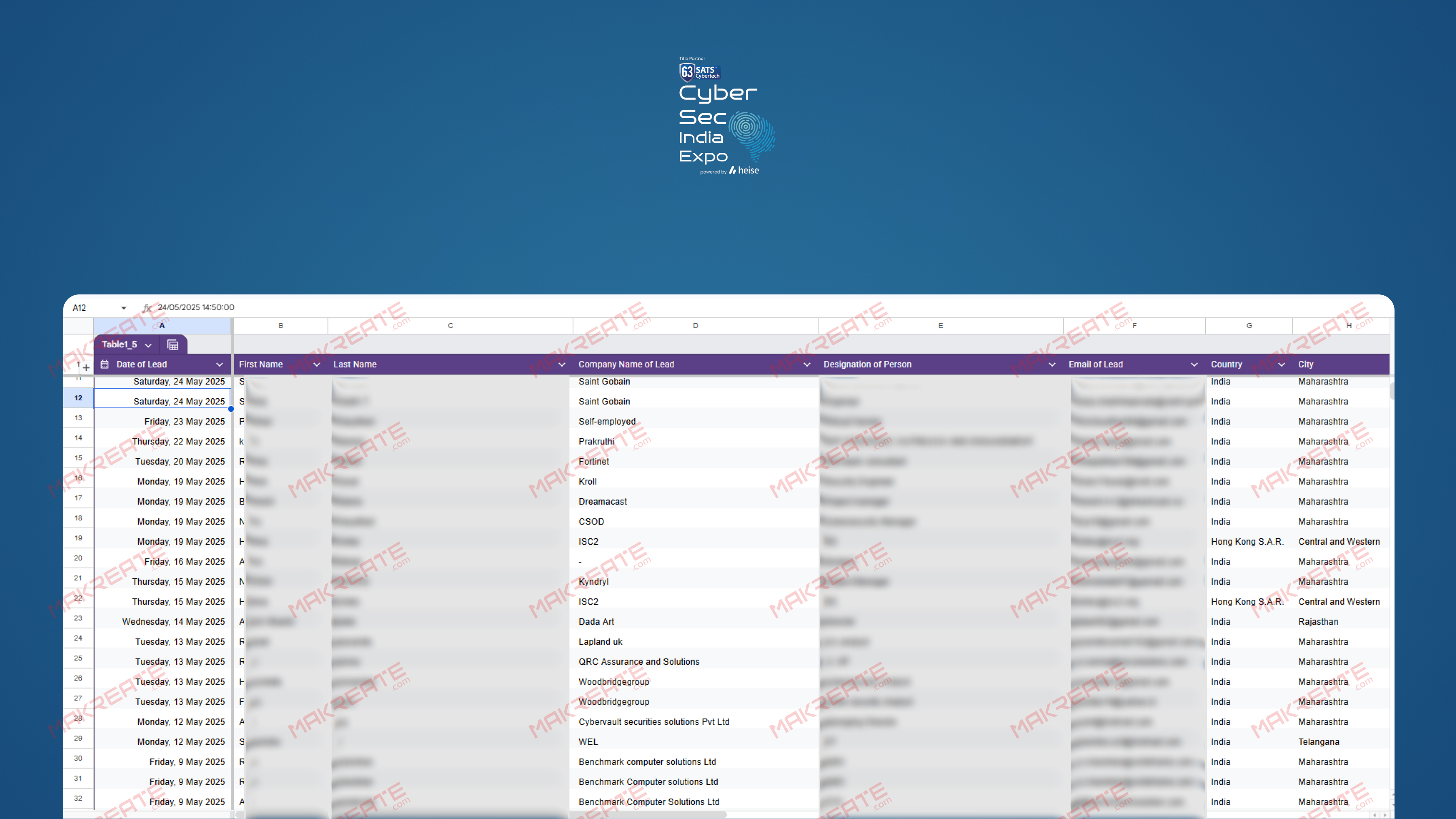
Task: Click the CyberSec India Expo logo
Action: click(727, 116)
